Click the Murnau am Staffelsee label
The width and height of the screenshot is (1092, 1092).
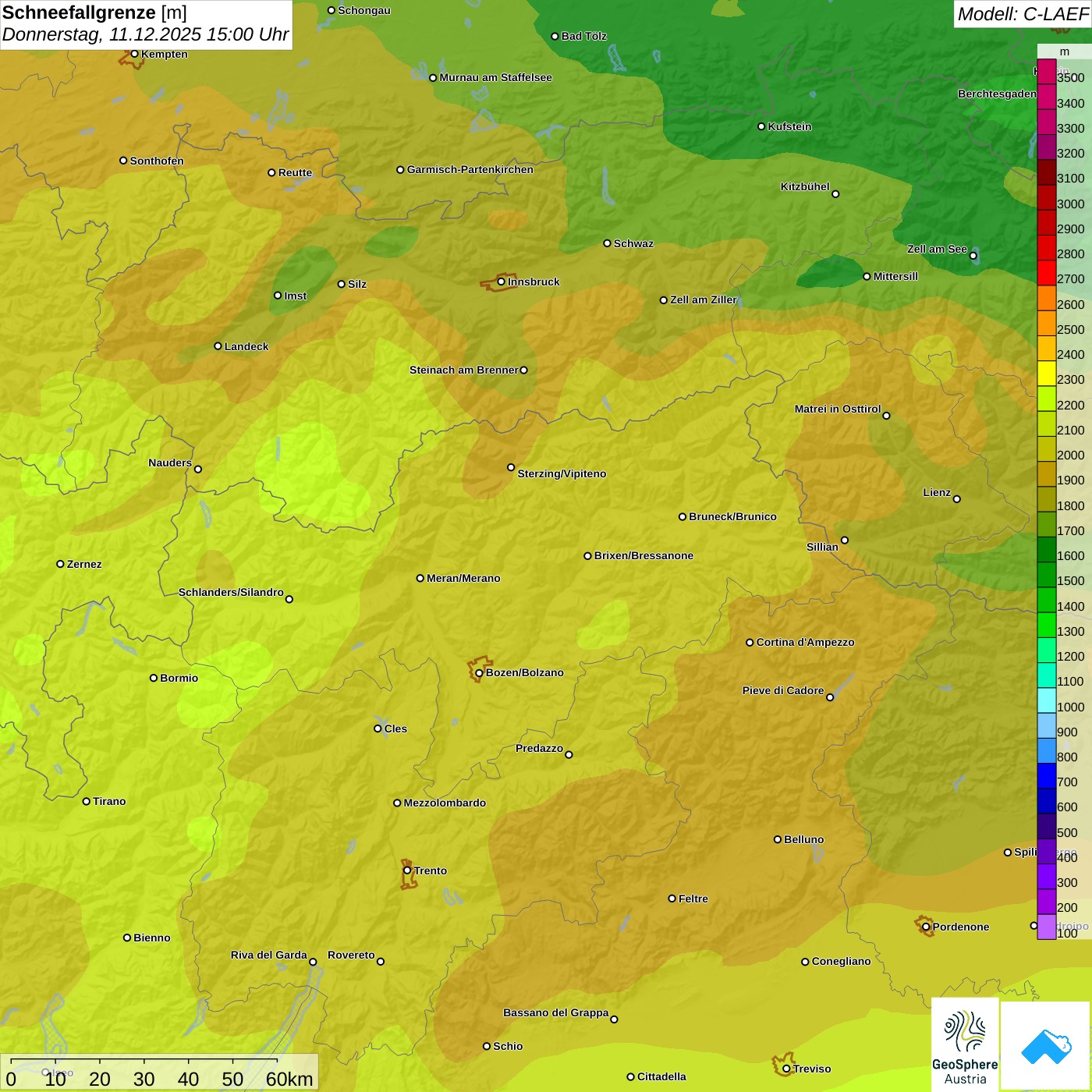click(x=496, y=77)
